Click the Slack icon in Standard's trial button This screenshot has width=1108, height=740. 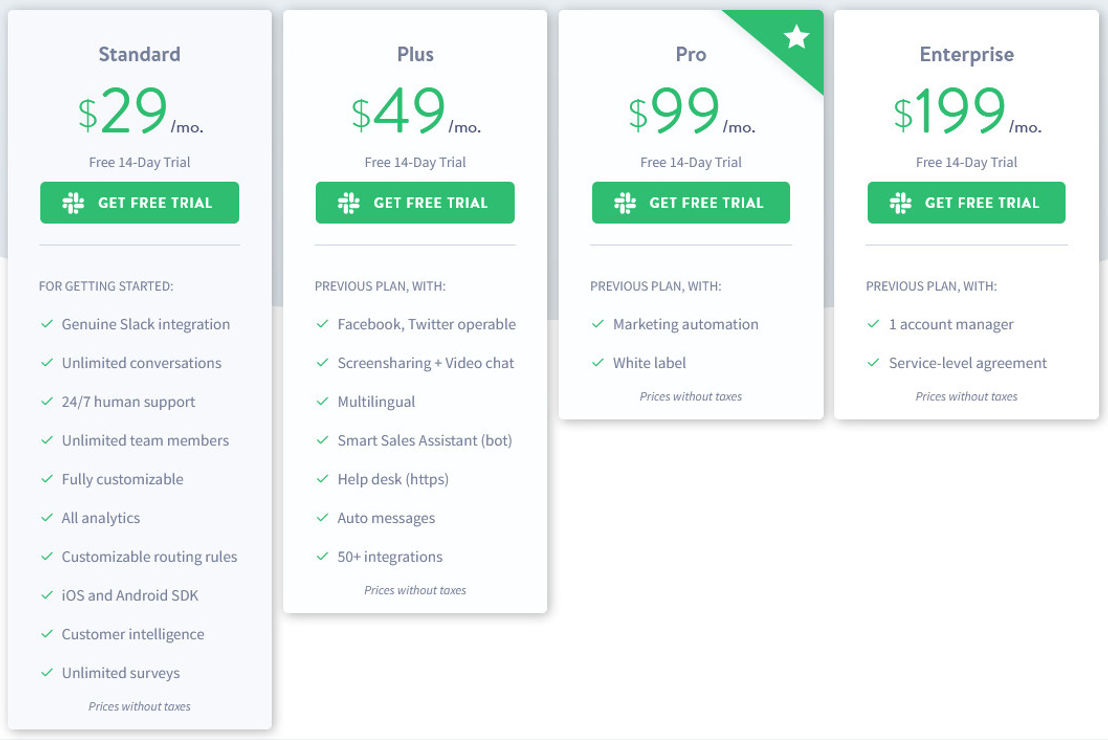[73, 203]
